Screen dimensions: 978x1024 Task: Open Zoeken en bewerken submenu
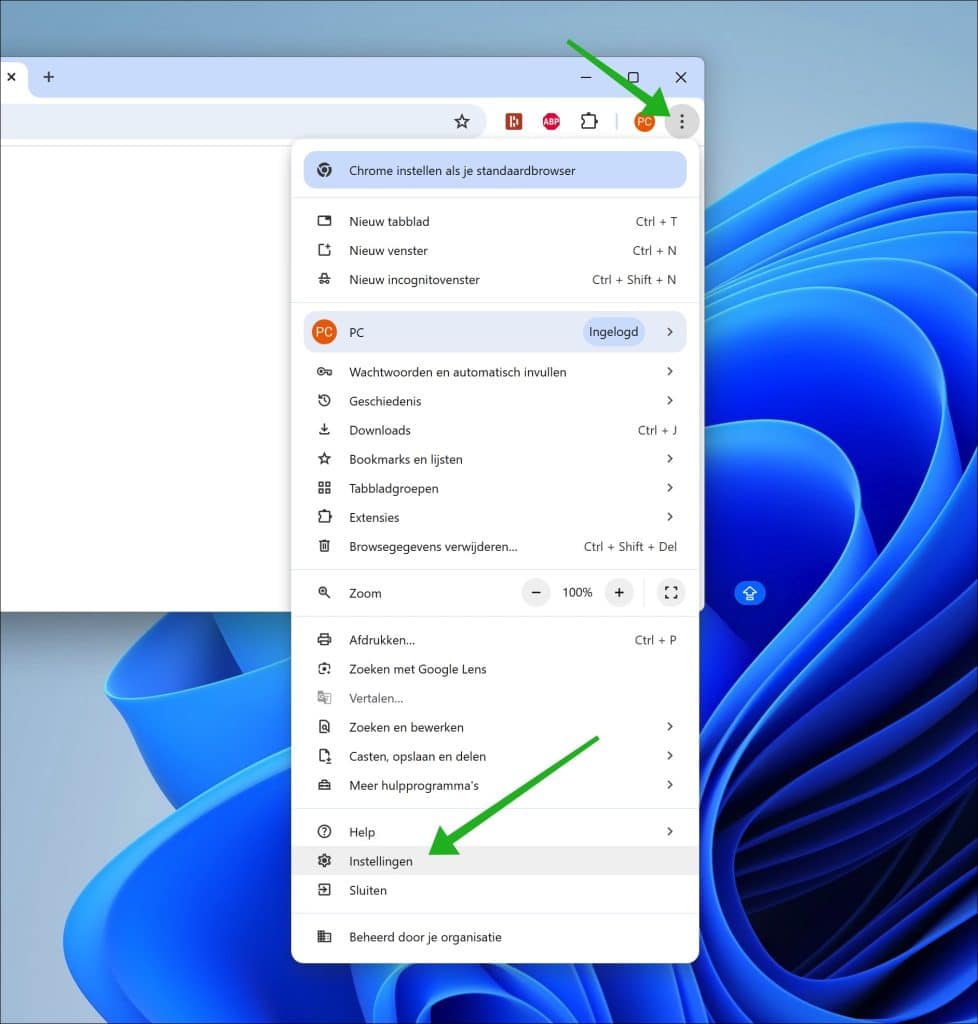(x=495, y=728)
